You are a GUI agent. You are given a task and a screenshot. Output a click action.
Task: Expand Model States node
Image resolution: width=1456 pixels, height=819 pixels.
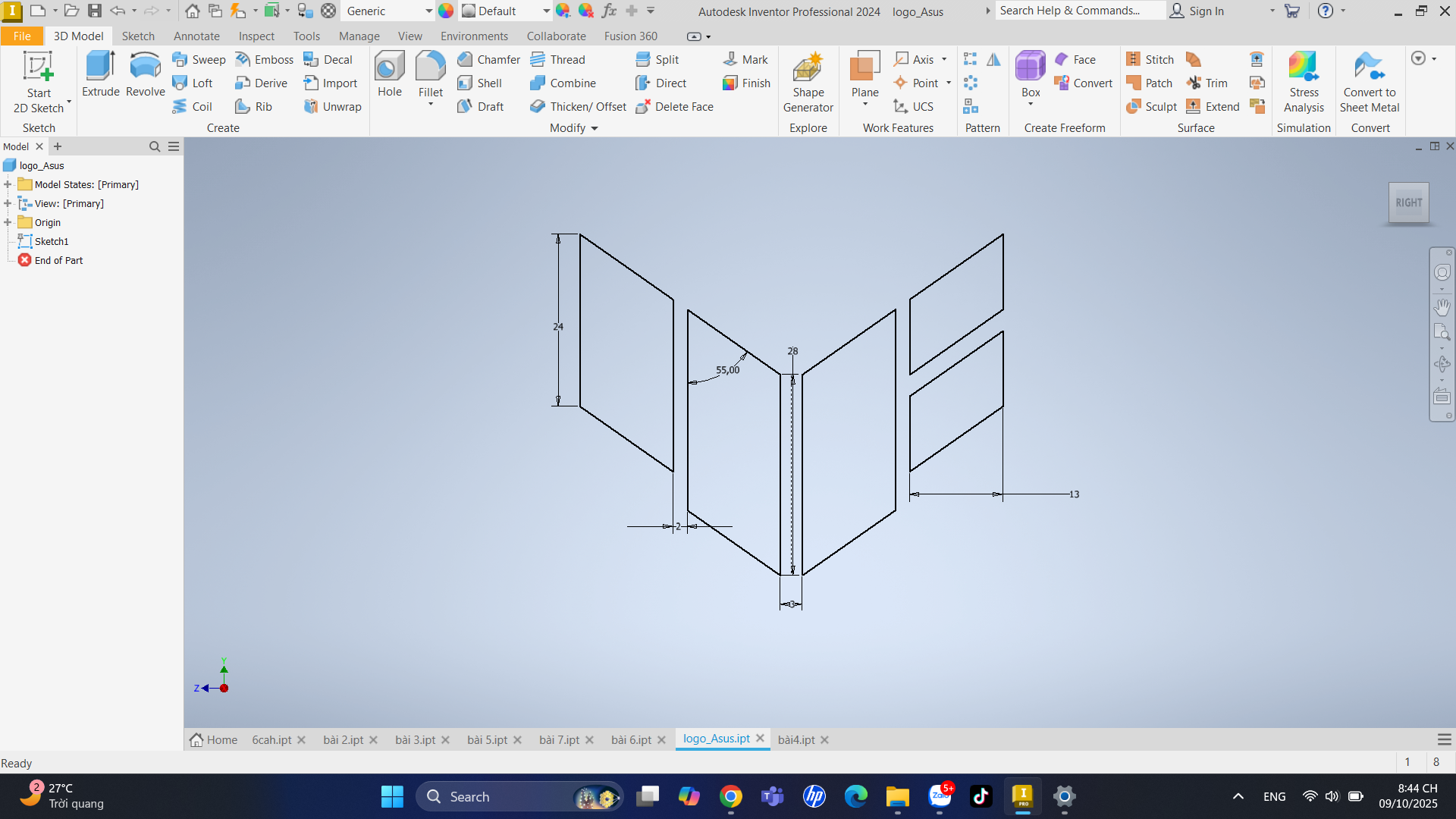click(8, 184)
